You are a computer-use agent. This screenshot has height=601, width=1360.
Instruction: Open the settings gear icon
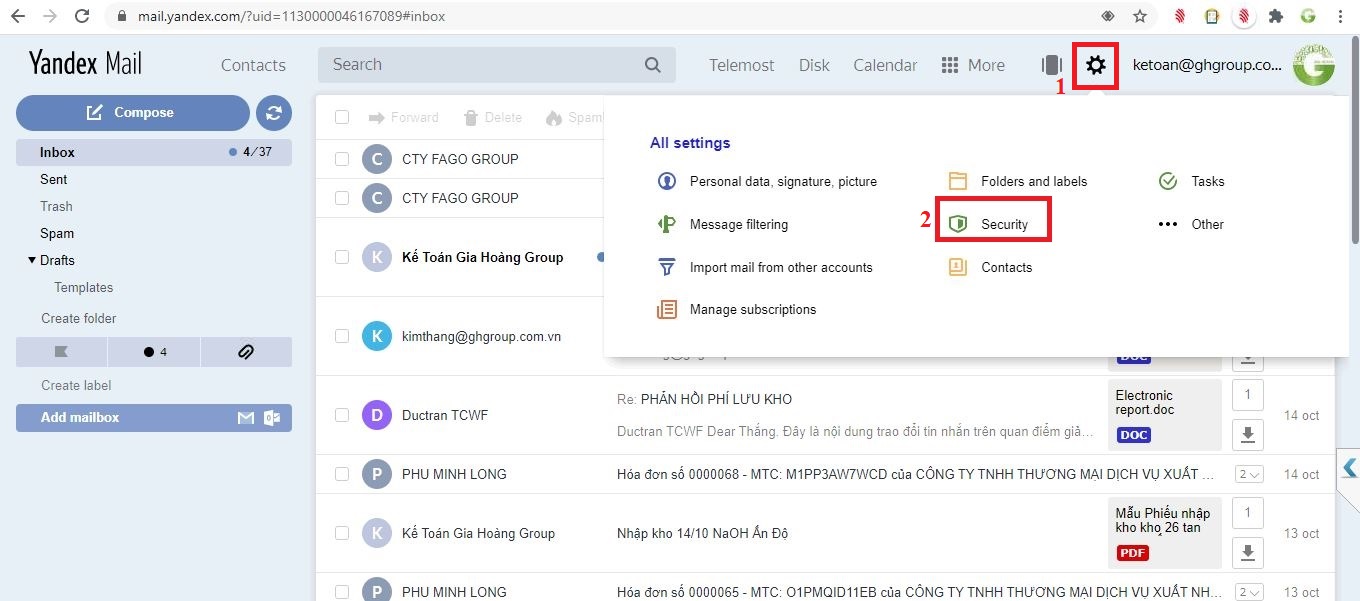pyautogui.click(x=1096, y=65)
